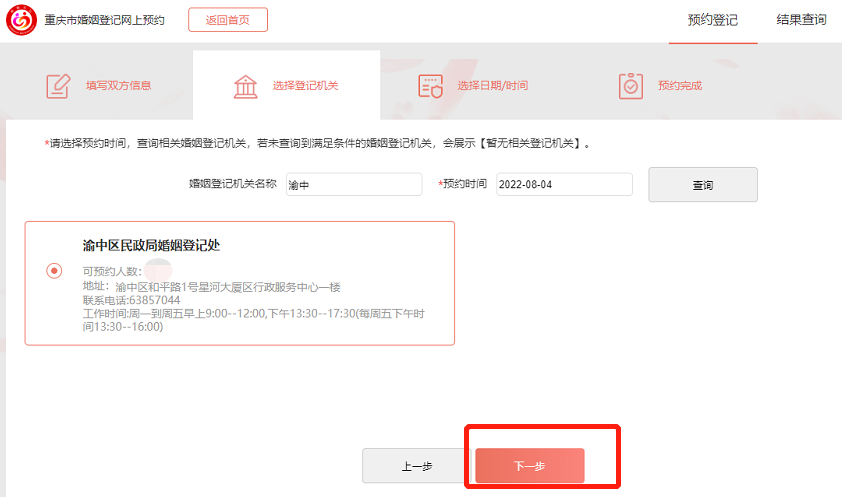This screenshot has width=842, height=497.
Task: Open the 结果查询 tab
Action: point(801,20)
